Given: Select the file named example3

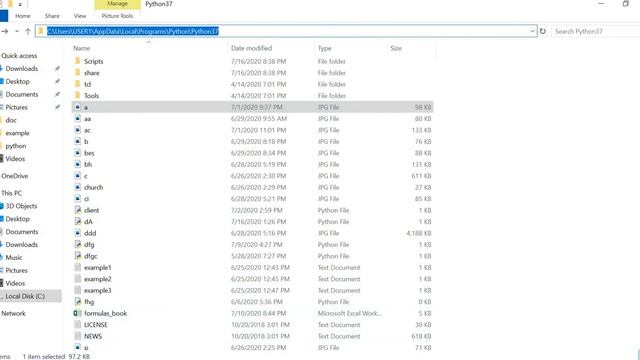Looking at the screenshot, I should pos(98,290).
